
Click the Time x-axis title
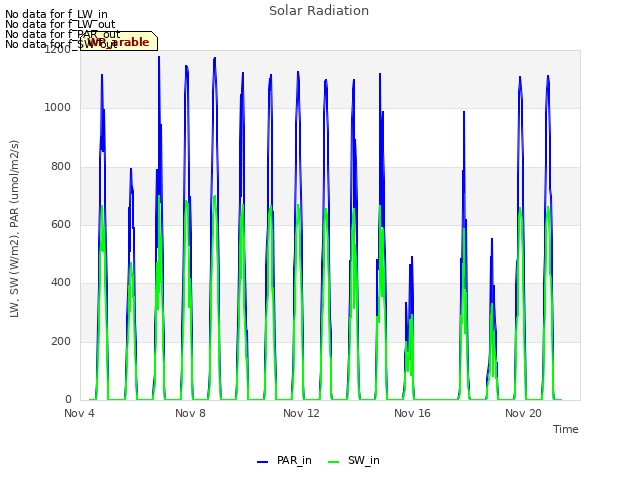tap(566, 429)
